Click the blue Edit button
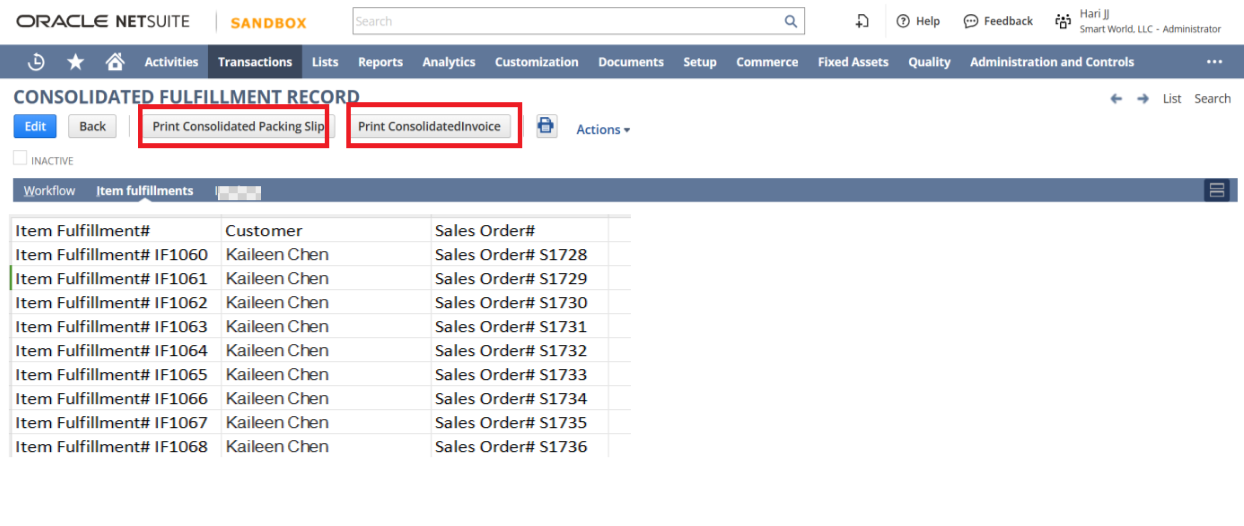Screen dimensions: 1244x526 [35, 126]
